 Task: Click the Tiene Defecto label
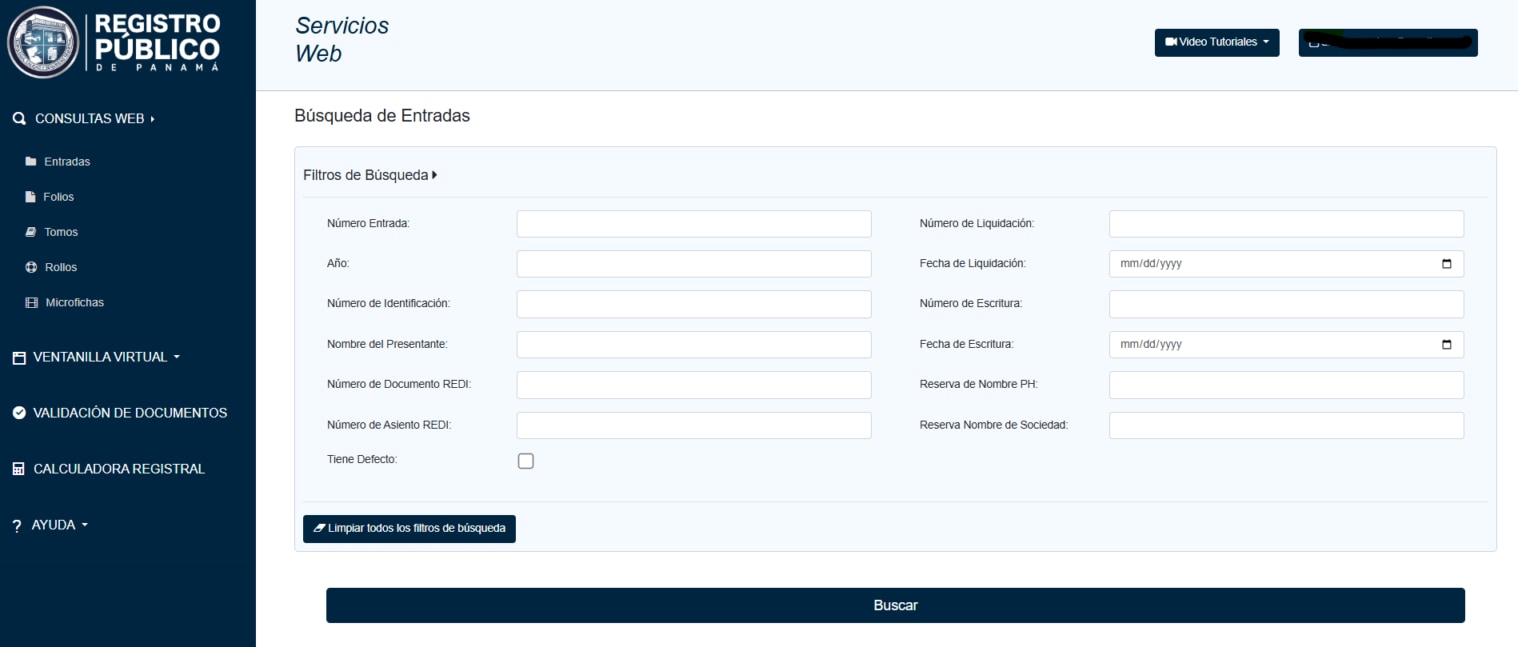(362, 460)
